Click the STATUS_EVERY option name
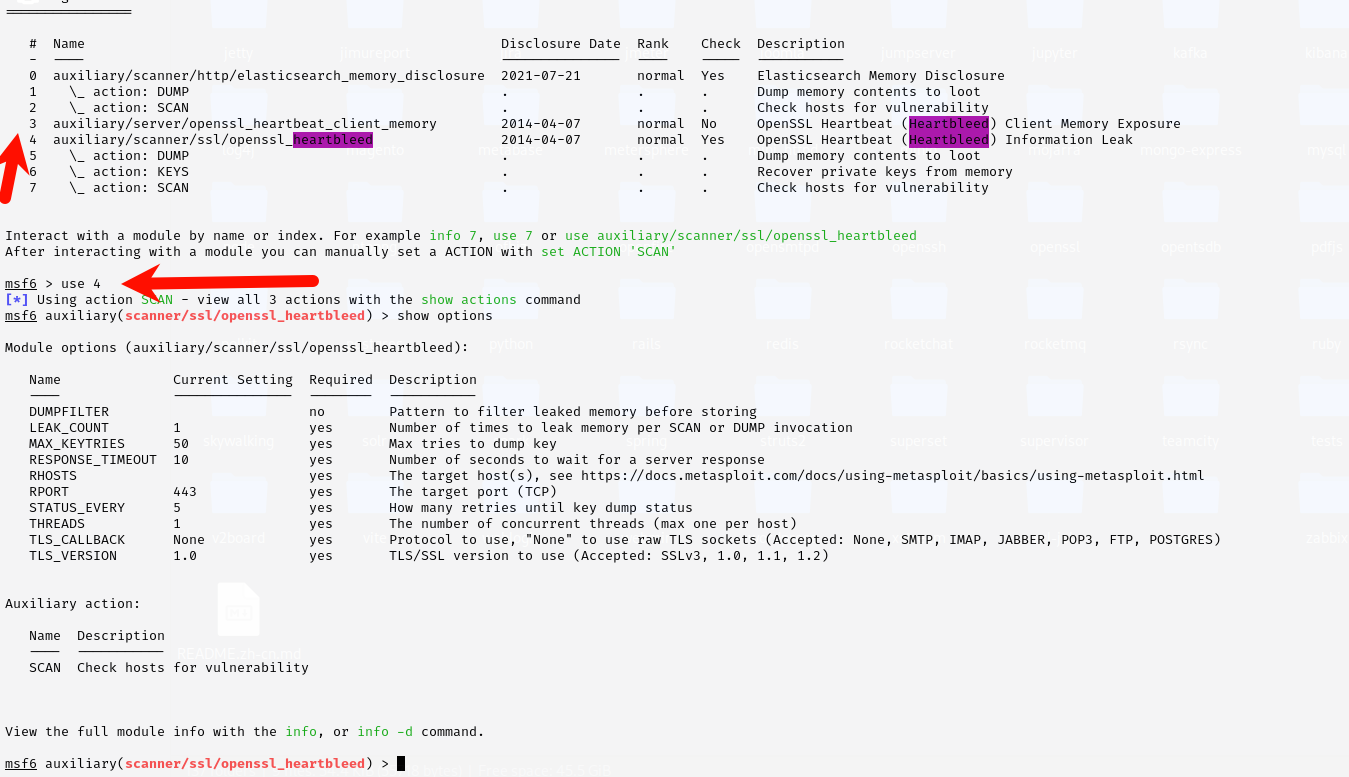The height and width of the screenshot is (777, 1349). [x=77, y=508]
